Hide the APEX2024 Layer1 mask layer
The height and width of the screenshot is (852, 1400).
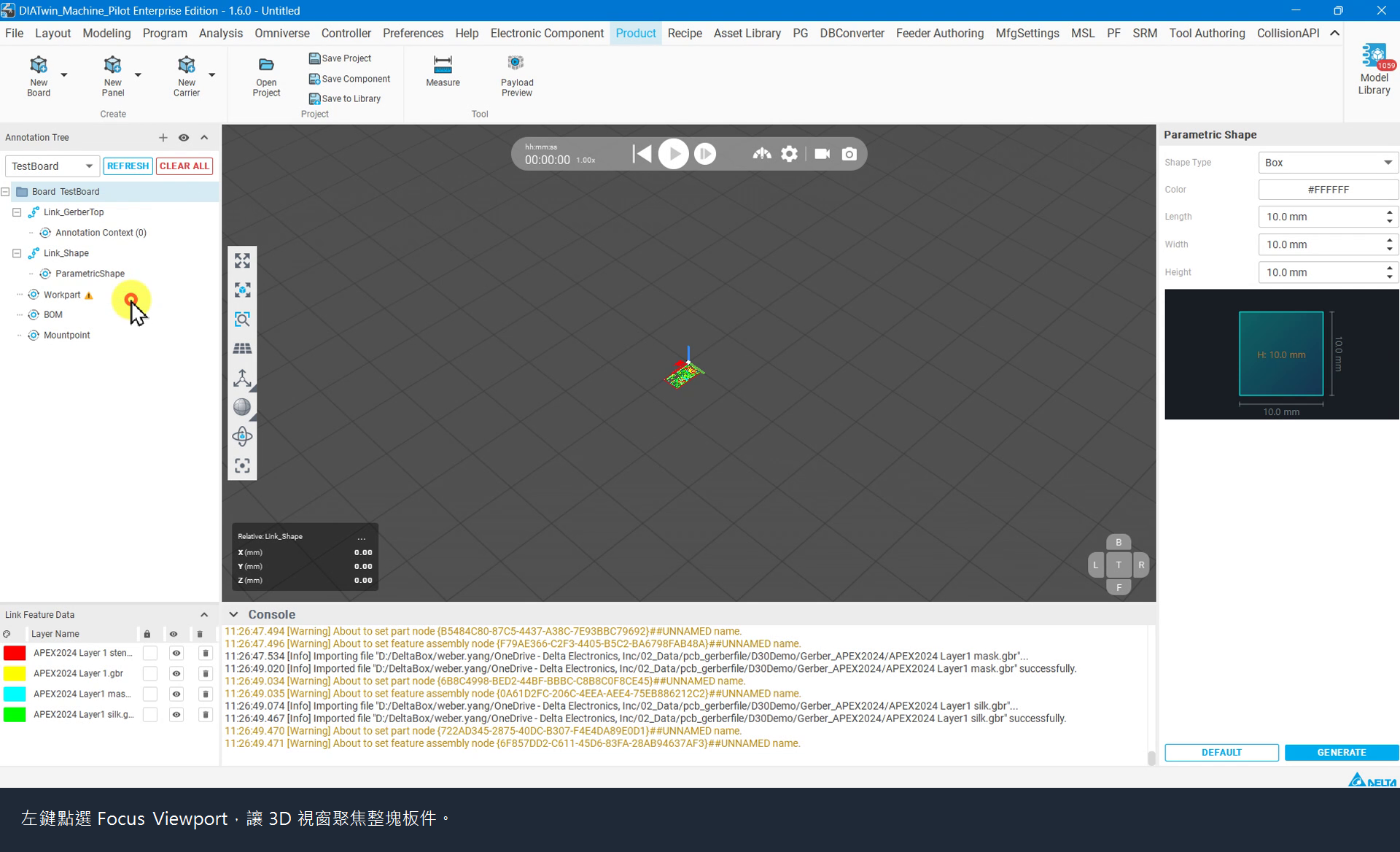click(x=176, y=694)
